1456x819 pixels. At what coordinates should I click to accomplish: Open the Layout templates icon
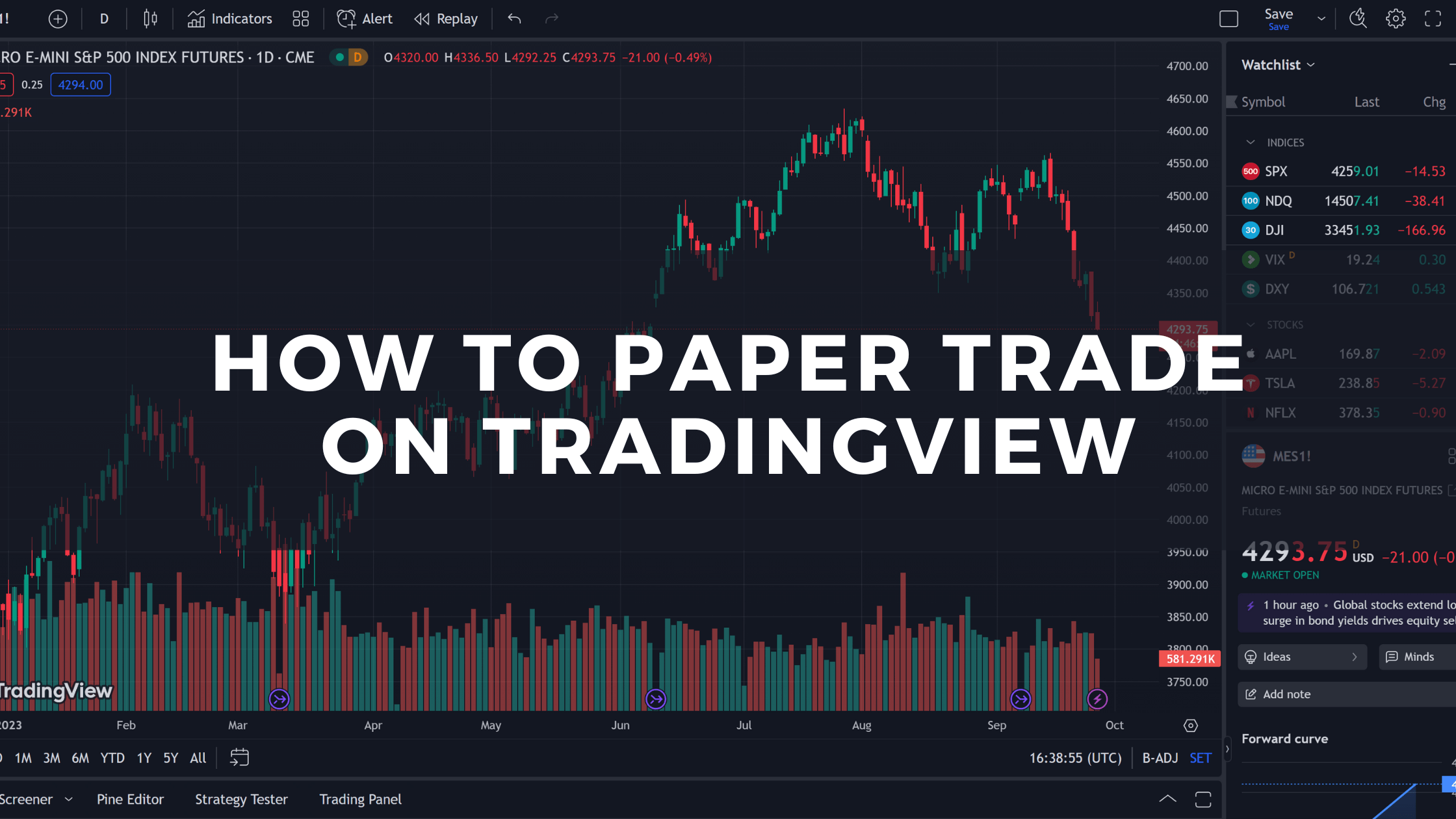[300, 18]
